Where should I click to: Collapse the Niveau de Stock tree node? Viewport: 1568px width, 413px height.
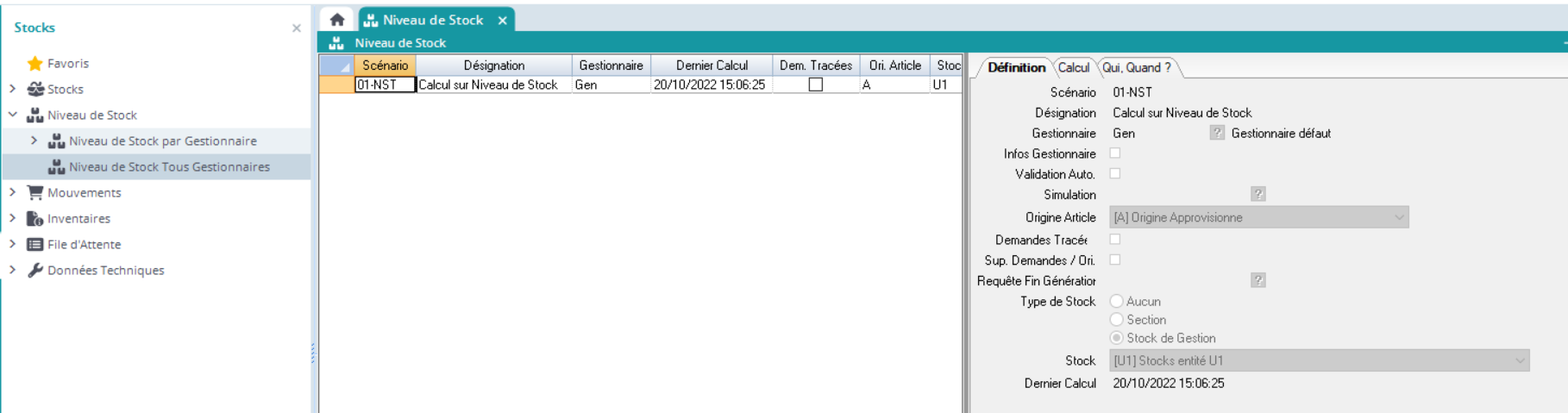pos(13,115)
